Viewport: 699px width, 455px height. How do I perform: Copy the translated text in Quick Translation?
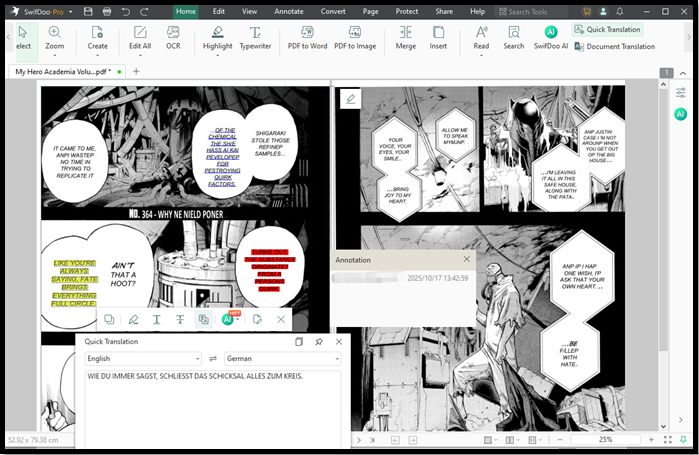299,342
